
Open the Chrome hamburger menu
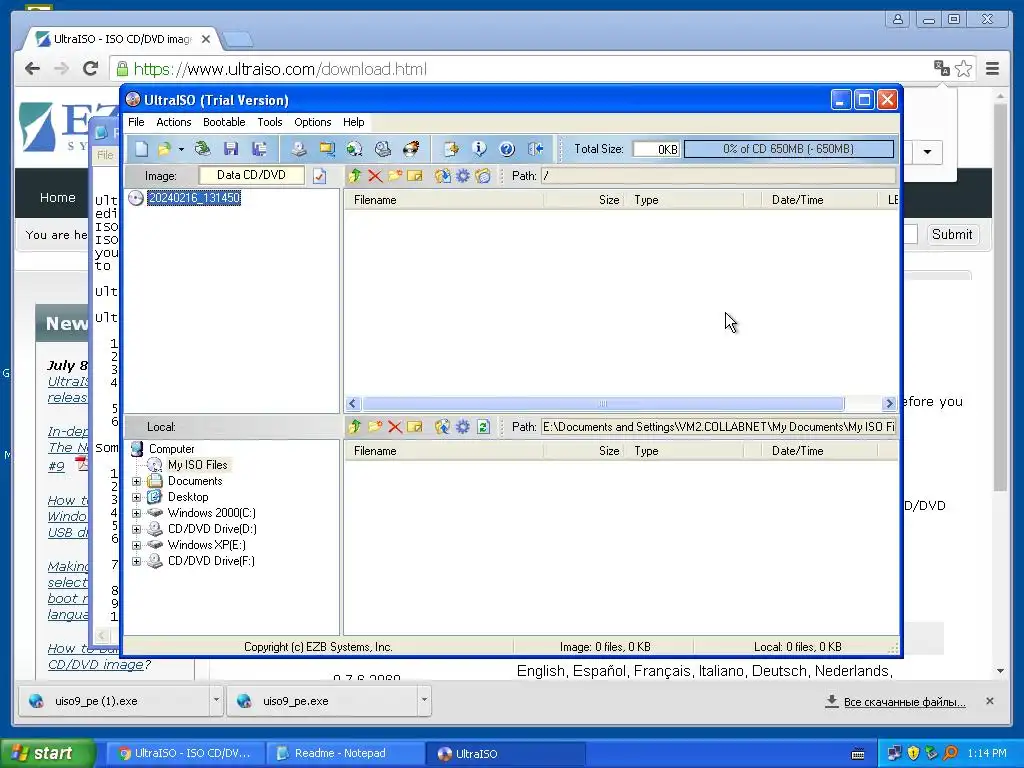992,69
